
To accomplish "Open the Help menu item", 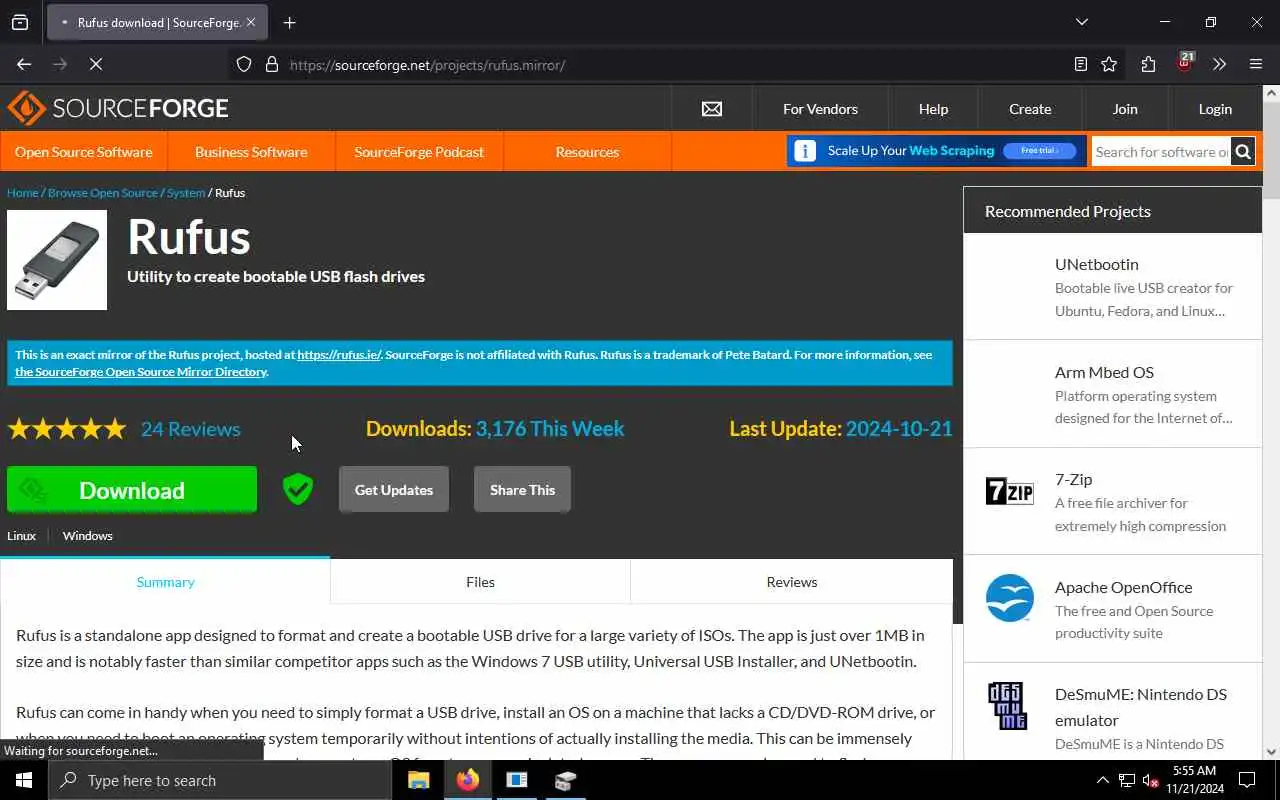I will point(933,109).
